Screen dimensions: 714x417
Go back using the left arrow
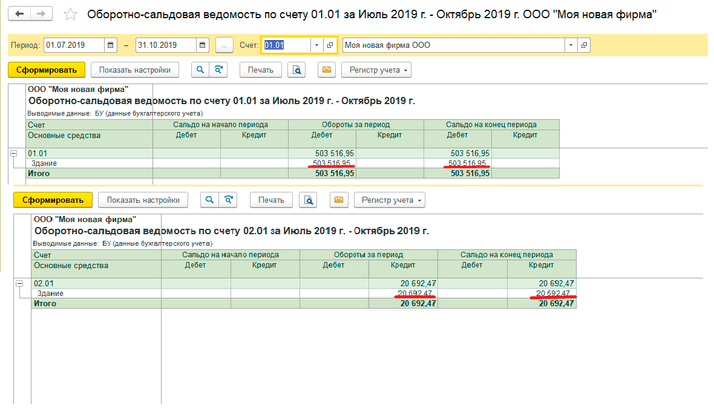point(20,16)
